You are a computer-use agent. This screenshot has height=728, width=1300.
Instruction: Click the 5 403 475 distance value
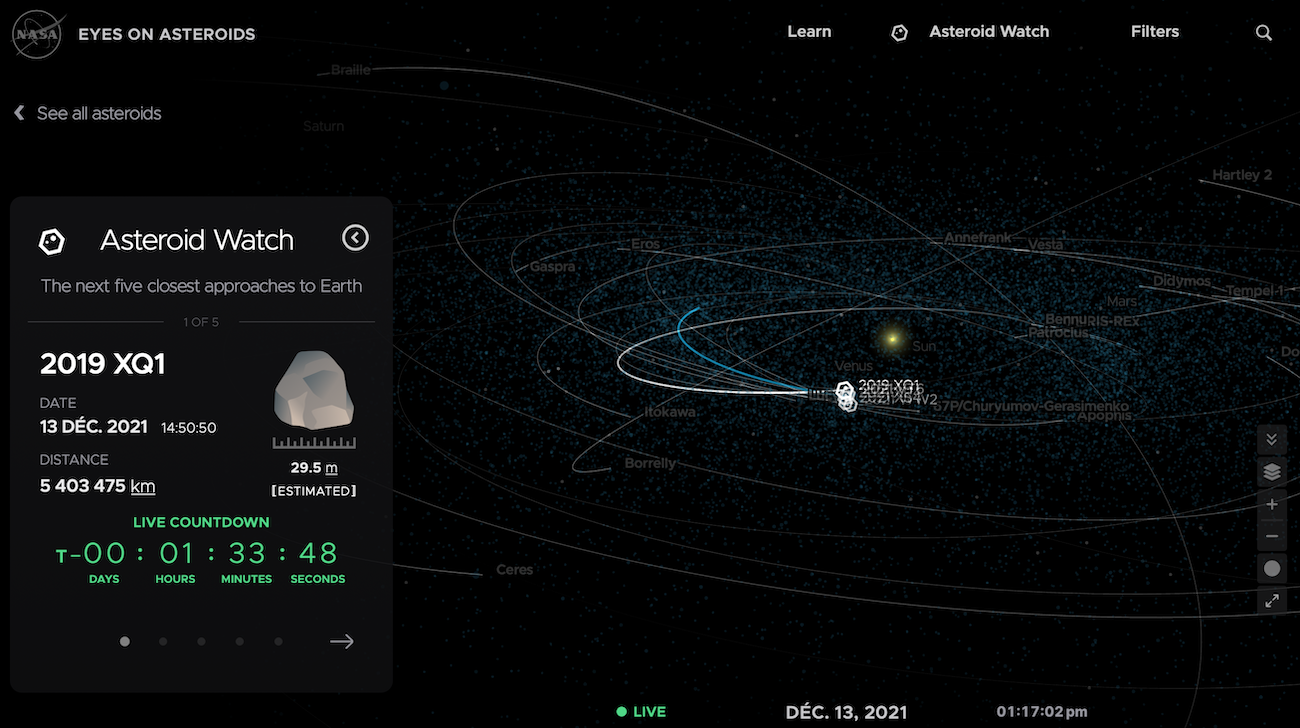coord(83,486)
